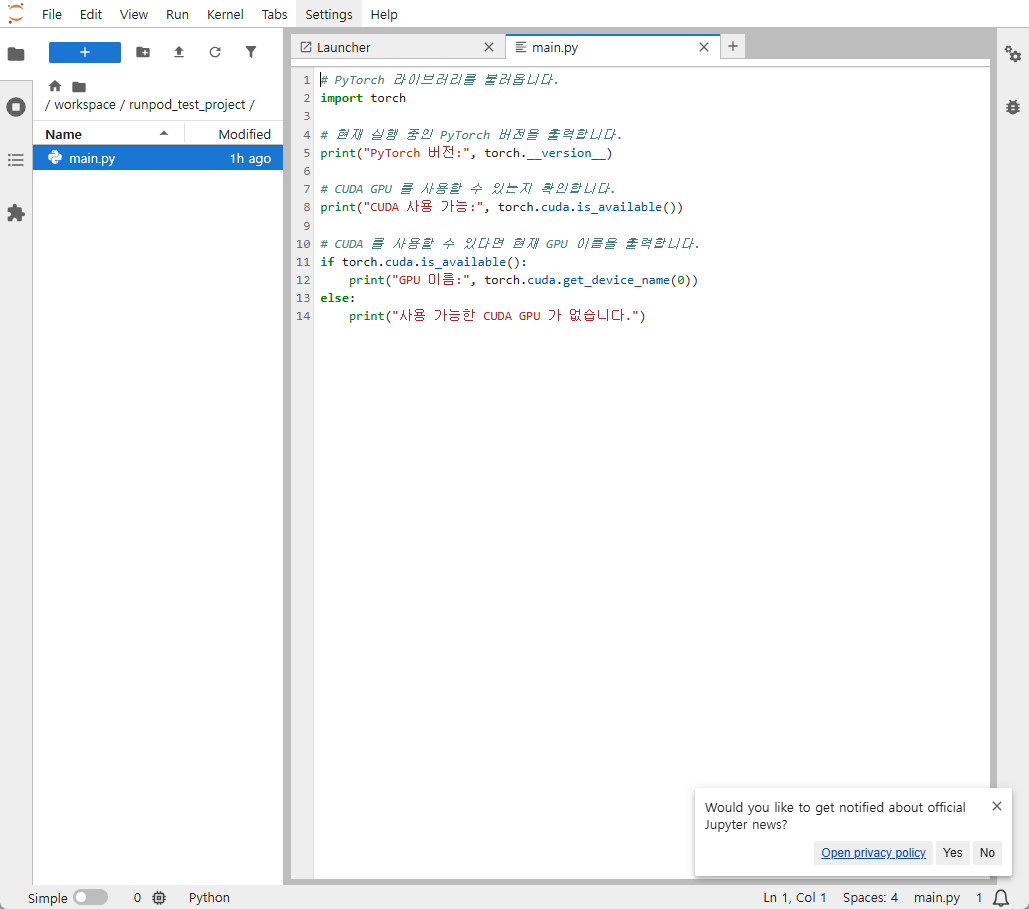Click the Launcher tab's external-link icon
The height and width of the screenshot is (909, 1029).
pos(306,47)
